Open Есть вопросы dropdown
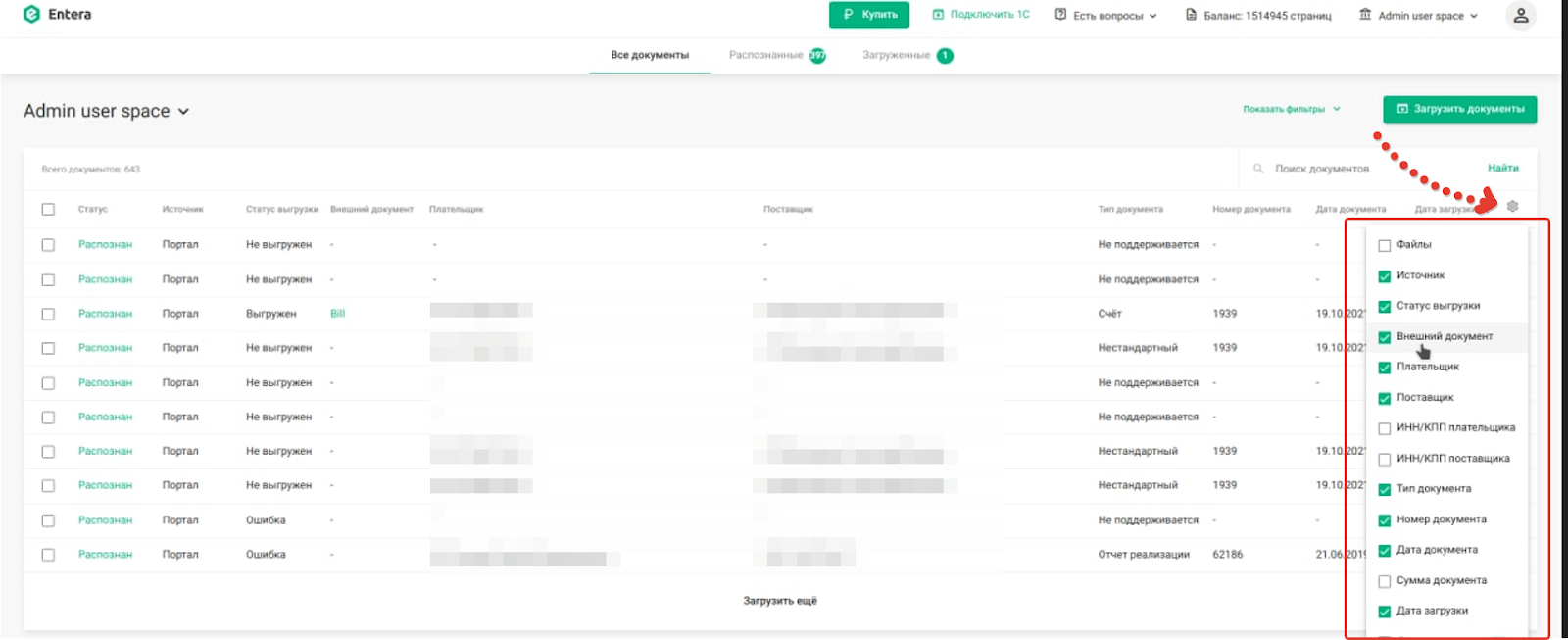Image resolution: width=1568 pixels, height=640 pixels. click(x=1106, y=16)
